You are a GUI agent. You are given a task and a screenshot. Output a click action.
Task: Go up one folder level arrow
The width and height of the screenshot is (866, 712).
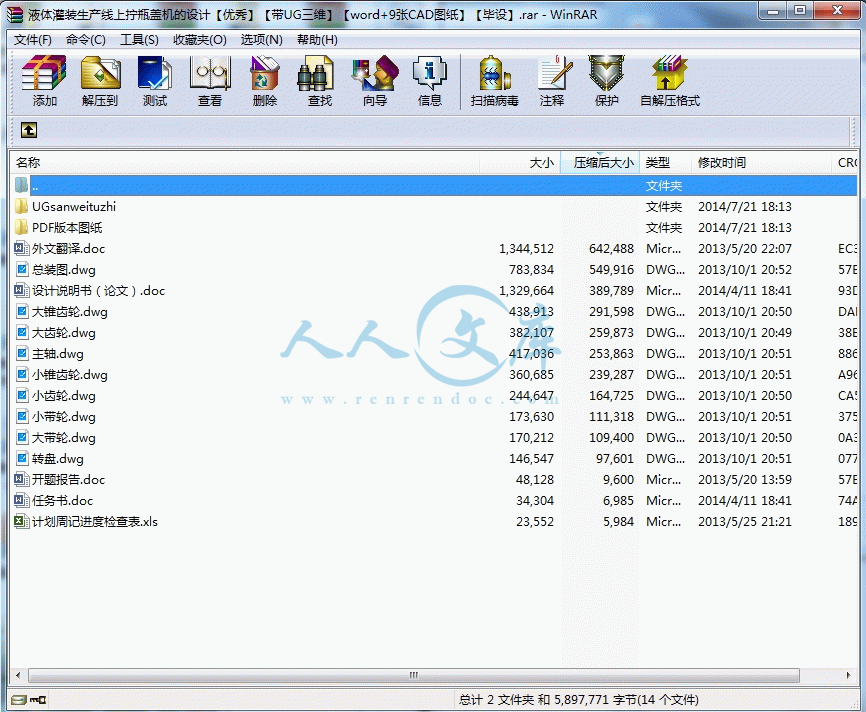click(29, 130)
